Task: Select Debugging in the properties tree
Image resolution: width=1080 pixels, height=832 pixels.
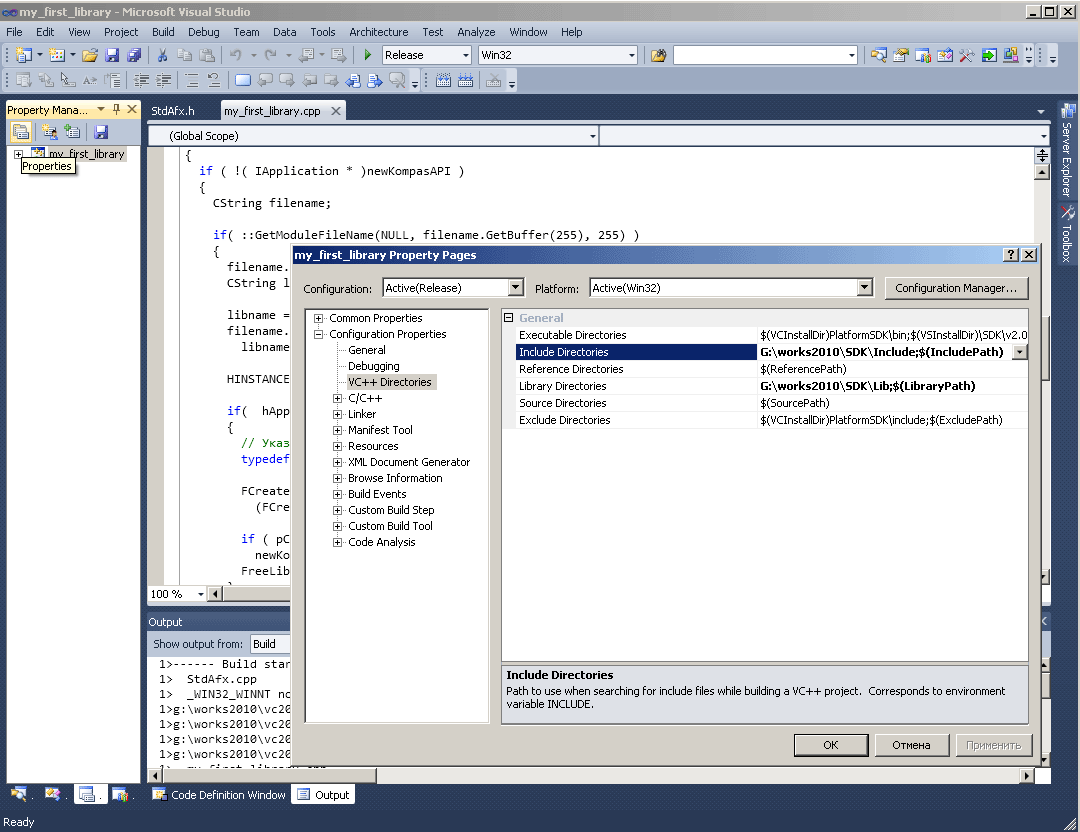Action: point(373,366)
